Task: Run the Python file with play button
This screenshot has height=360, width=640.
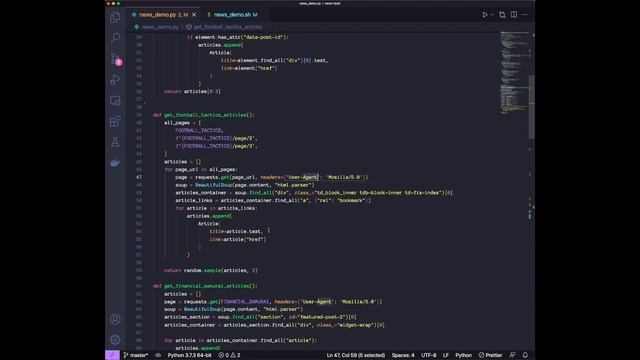Action: [485, 15]
